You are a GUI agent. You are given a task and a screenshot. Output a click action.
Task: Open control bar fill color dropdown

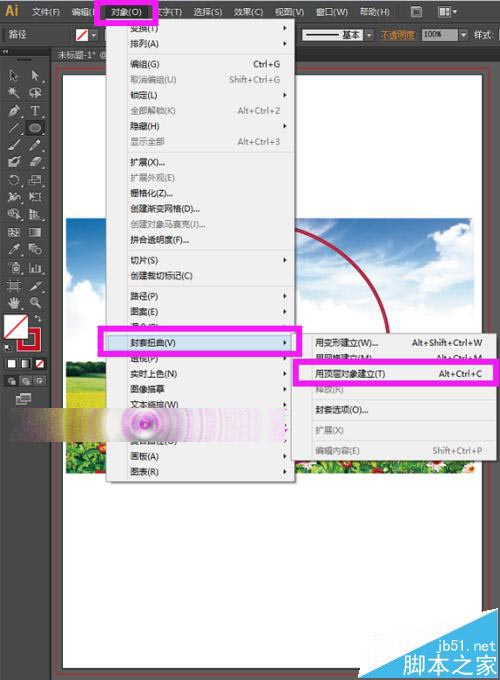click(x=94, y=35)
